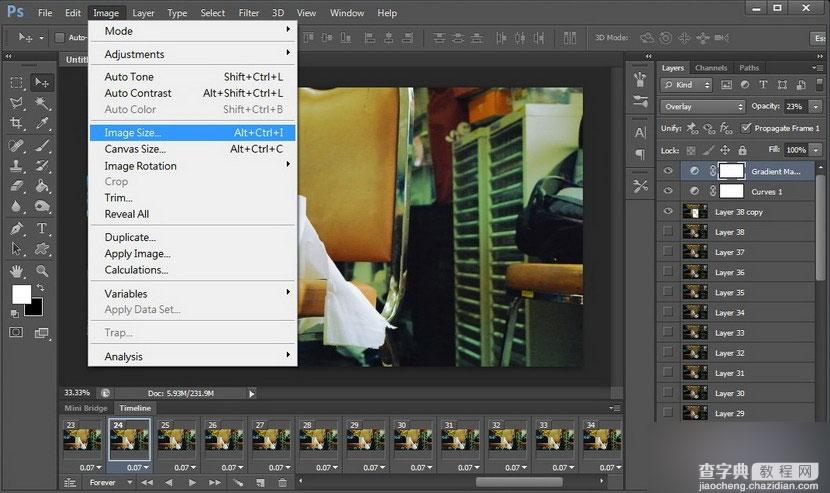830x493 pixels.
Task: Select the Rectangular Marquee tool
Action: point(16,82)
